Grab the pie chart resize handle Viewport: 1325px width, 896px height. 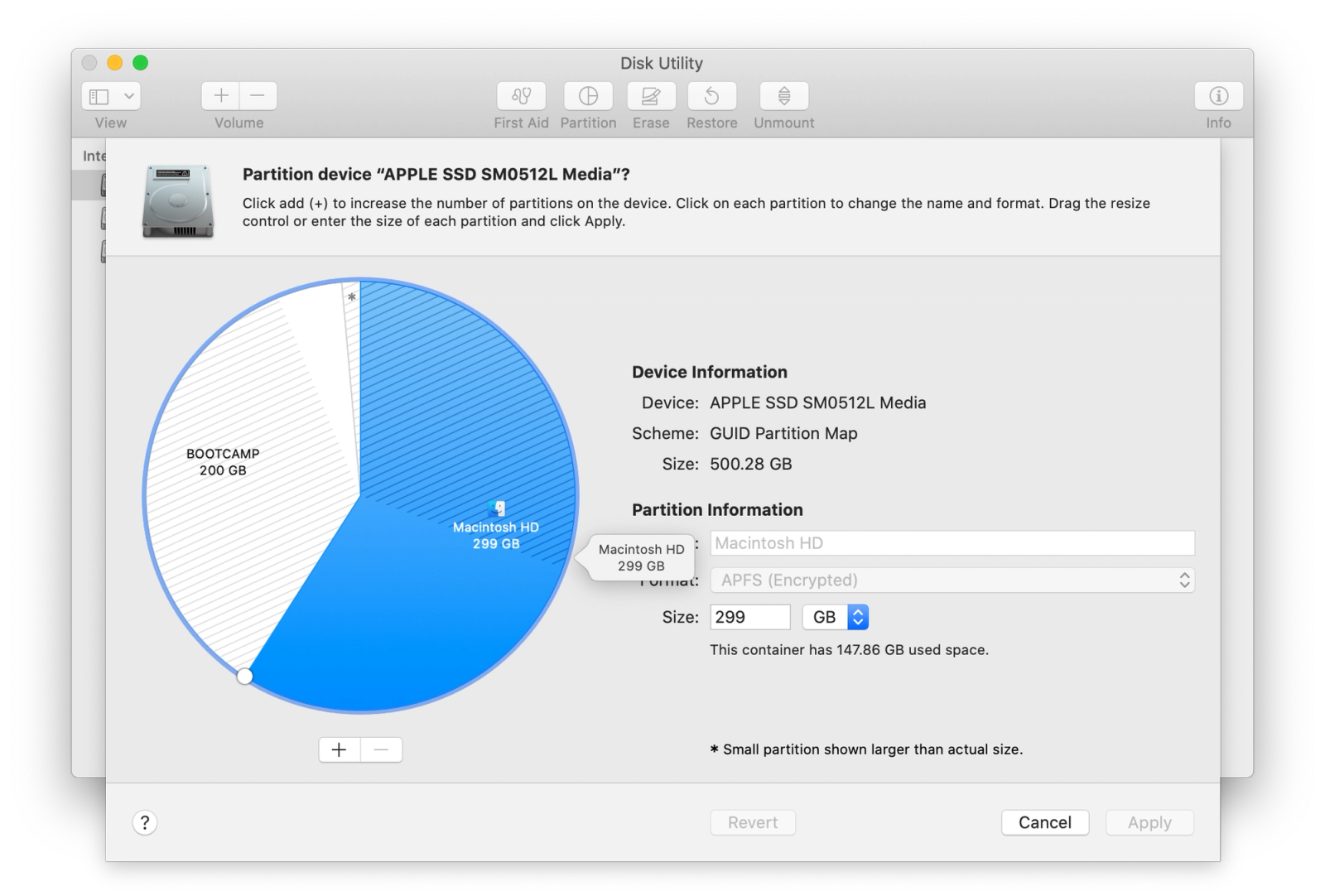pos(244,677)
